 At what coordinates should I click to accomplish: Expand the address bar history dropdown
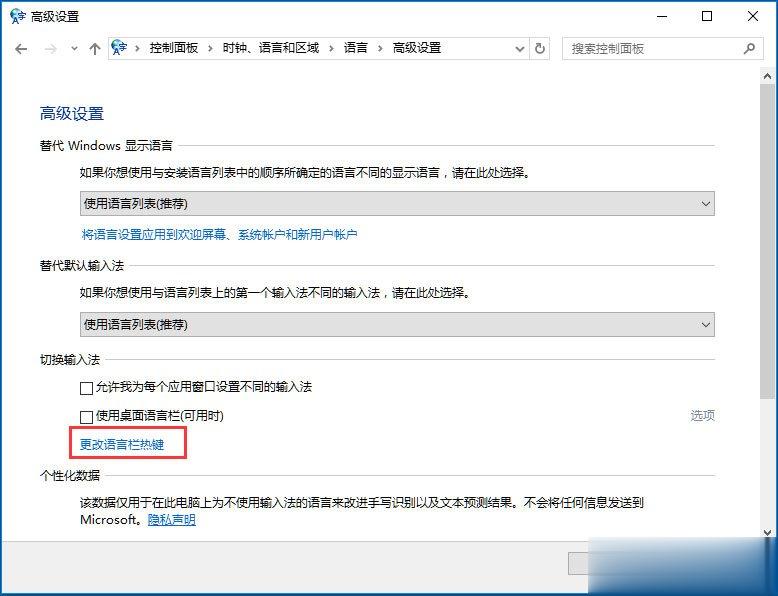coord(519,49)
